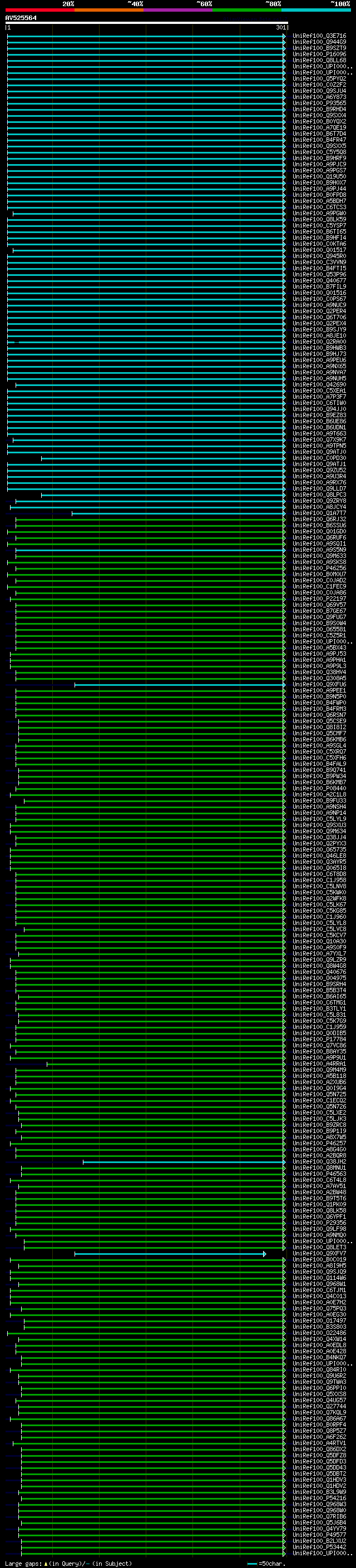This screenshot has height=1568, width=356.
Task: Open hit UniRef100_Q3E716
Action: coord(319,36)
